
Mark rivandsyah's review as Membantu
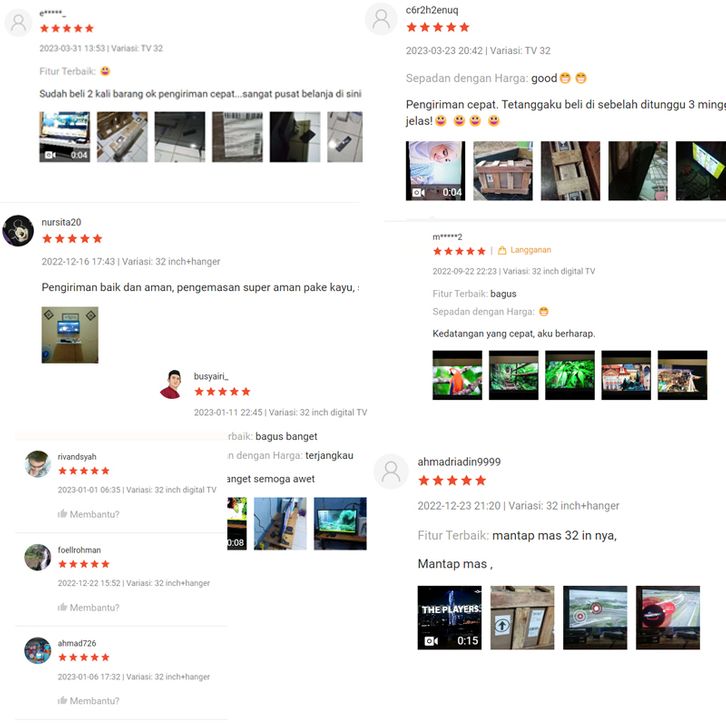point(88,514)
